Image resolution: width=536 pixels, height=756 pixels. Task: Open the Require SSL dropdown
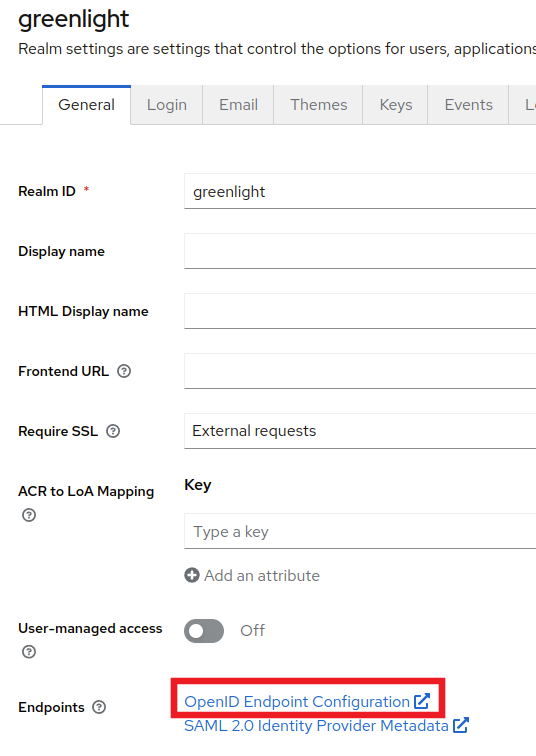[360, 431]
